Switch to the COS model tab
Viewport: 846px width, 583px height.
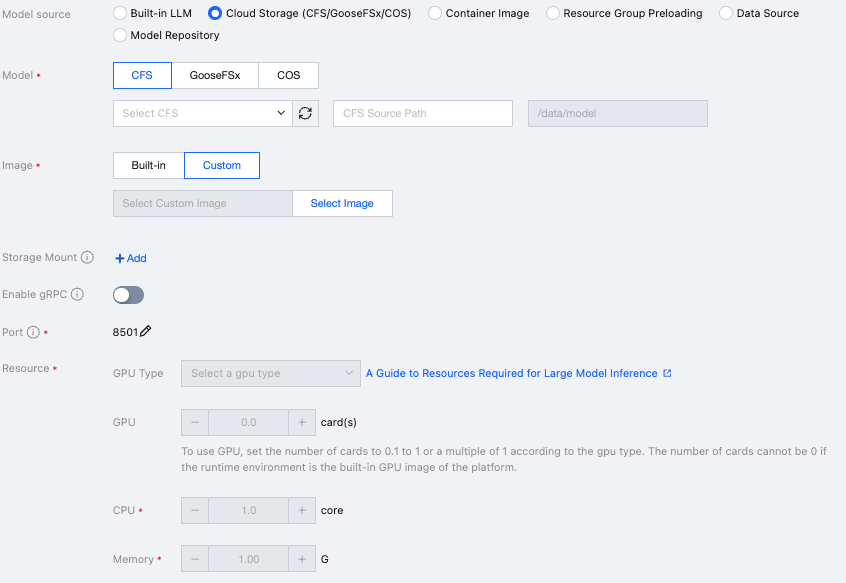(x=288, y=75)
